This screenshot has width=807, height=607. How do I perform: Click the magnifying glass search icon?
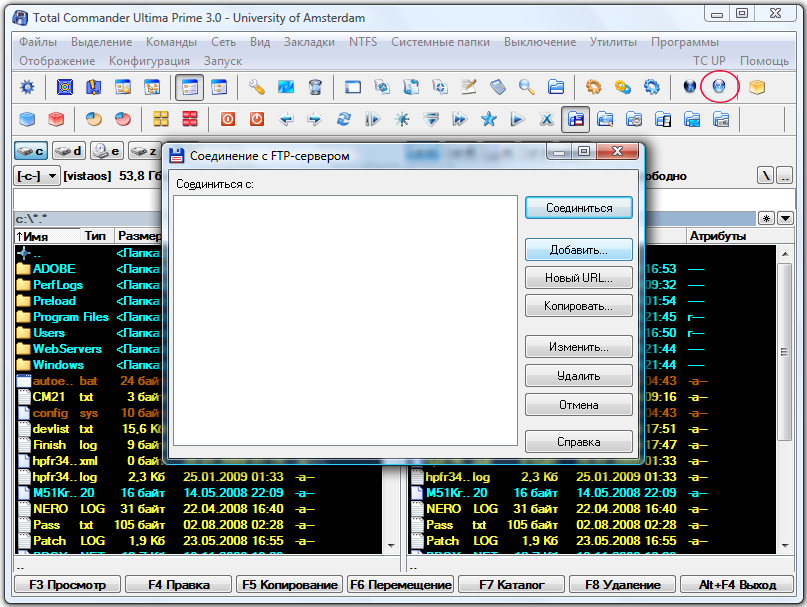(527, 86)
